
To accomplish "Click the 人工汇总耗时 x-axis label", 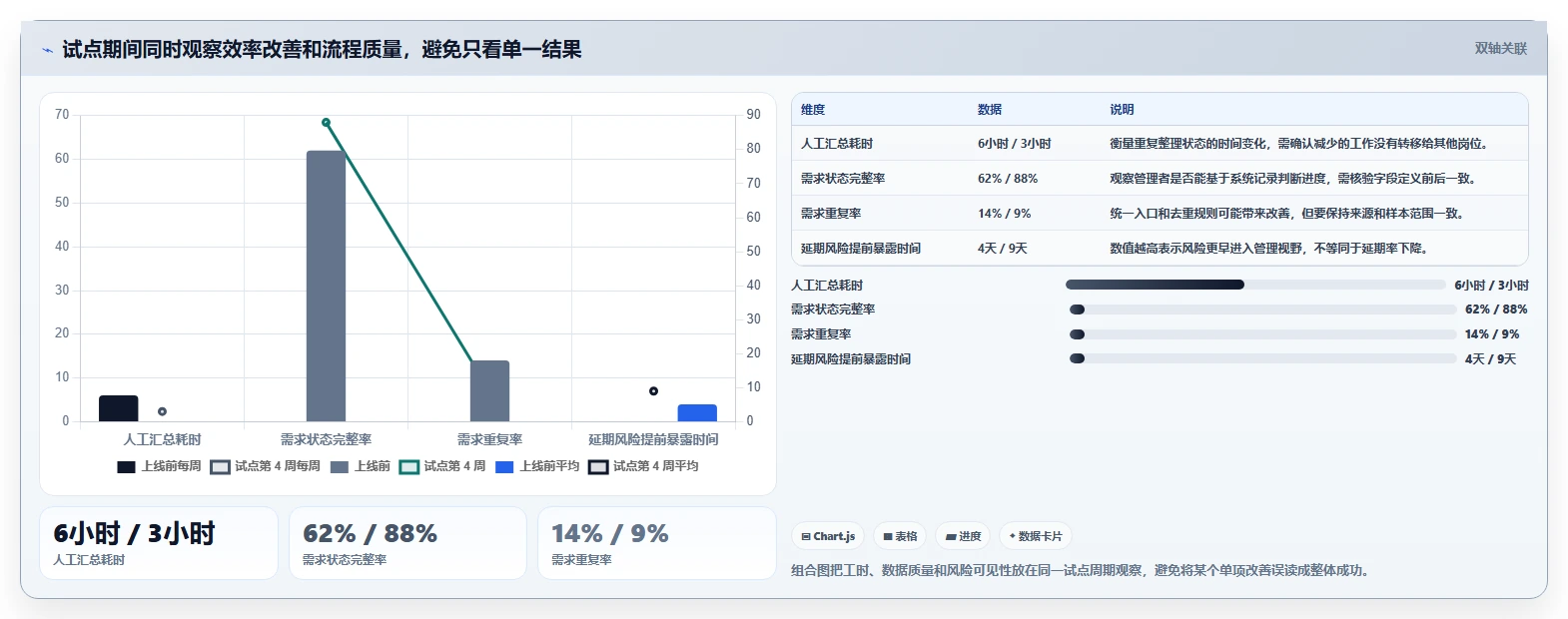I will click(162, 439).
